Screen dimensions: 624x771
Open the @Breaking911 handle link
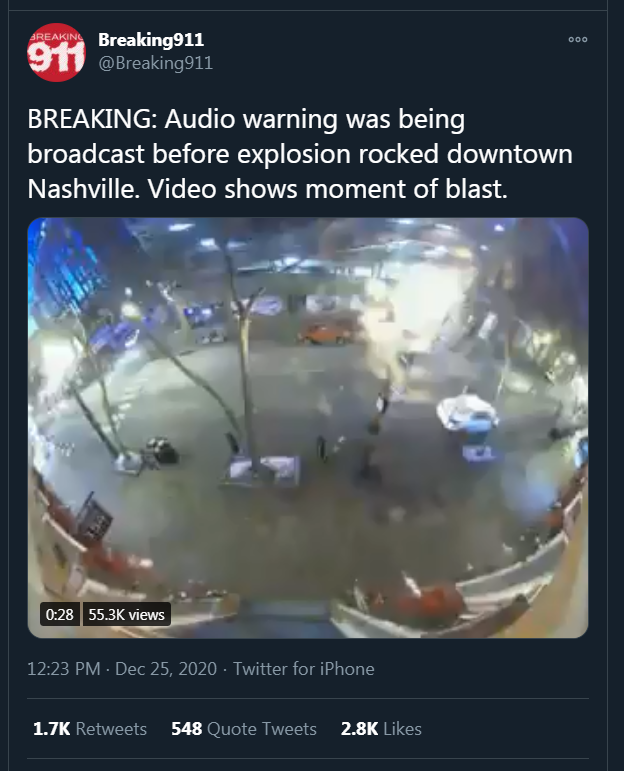(155, 63)
